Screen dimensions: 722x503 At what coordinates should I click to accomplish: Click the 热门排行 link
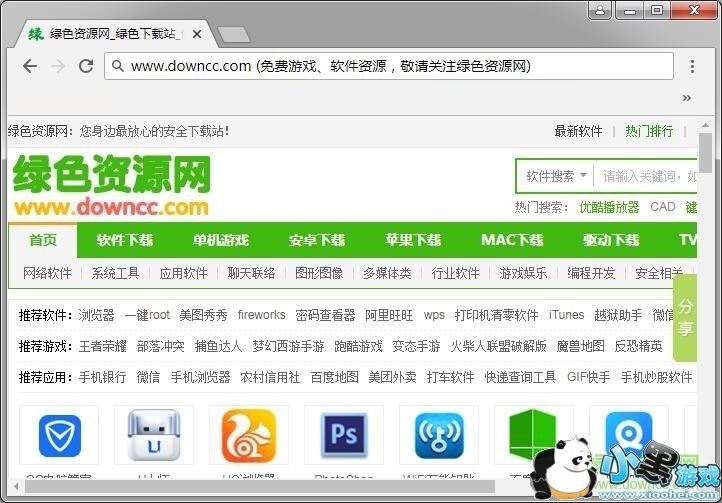pyautogui.click(x=649, y=131)
